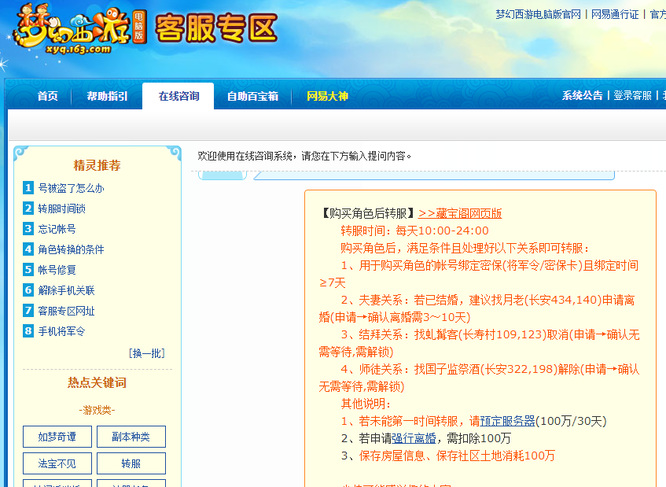This screenshot has width=666, height=487.
Task: Open the 转服时间锁 recommendation
Action: [x=62, y=208]
